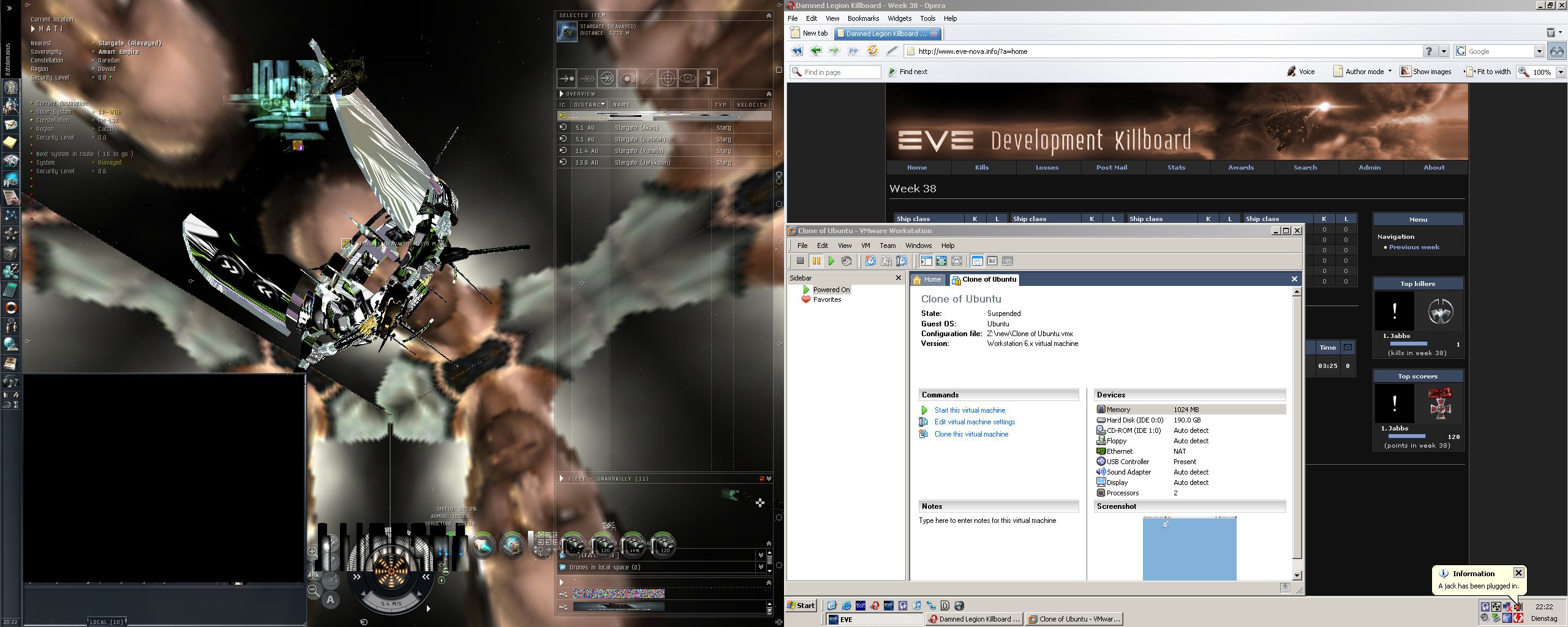
Task: Click the VMware summary vertical scrollbar
Action: point(1297,434)
